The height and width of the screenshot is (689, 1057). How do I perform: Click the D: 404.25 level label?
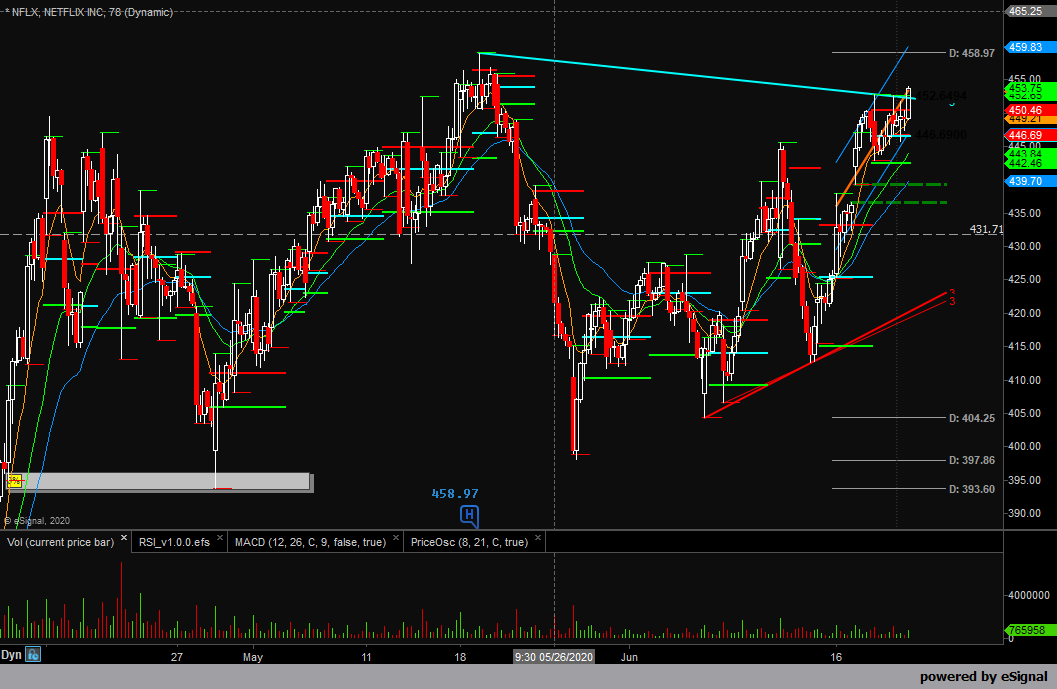tap(971, 418)
